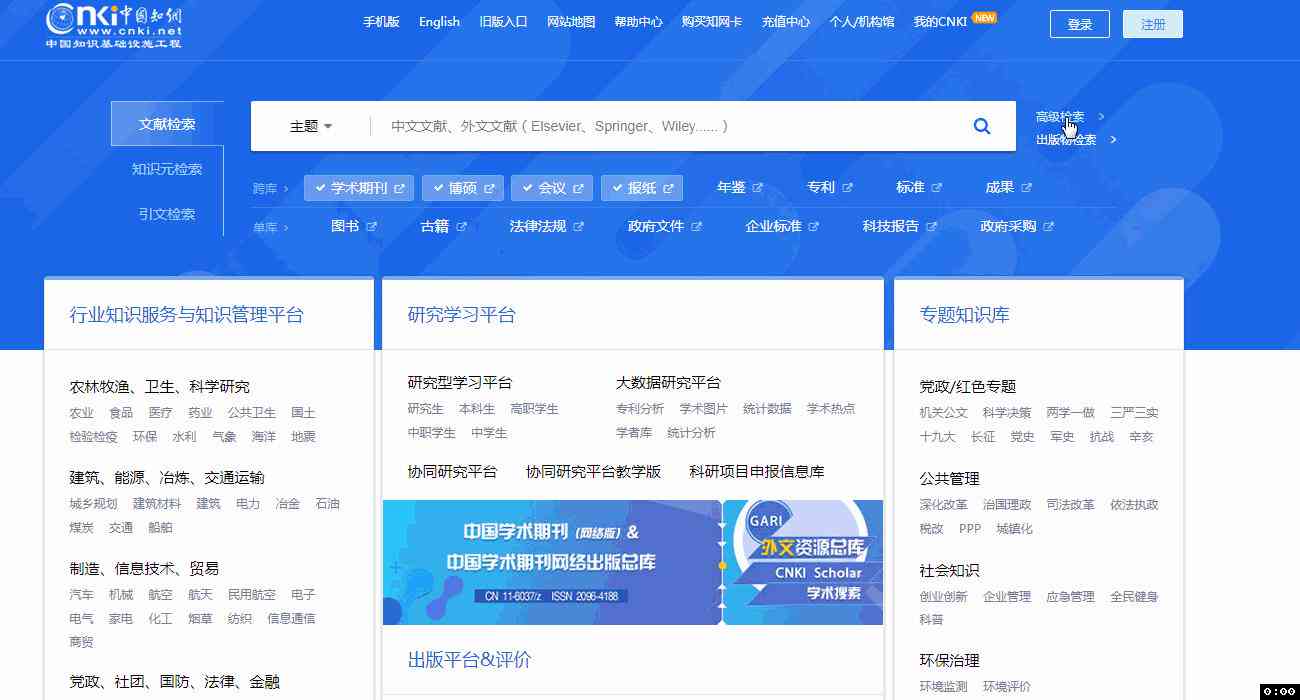The image size is (1300, 700).
Task: Expand the 单库 chevron
Action: point(286,227)
